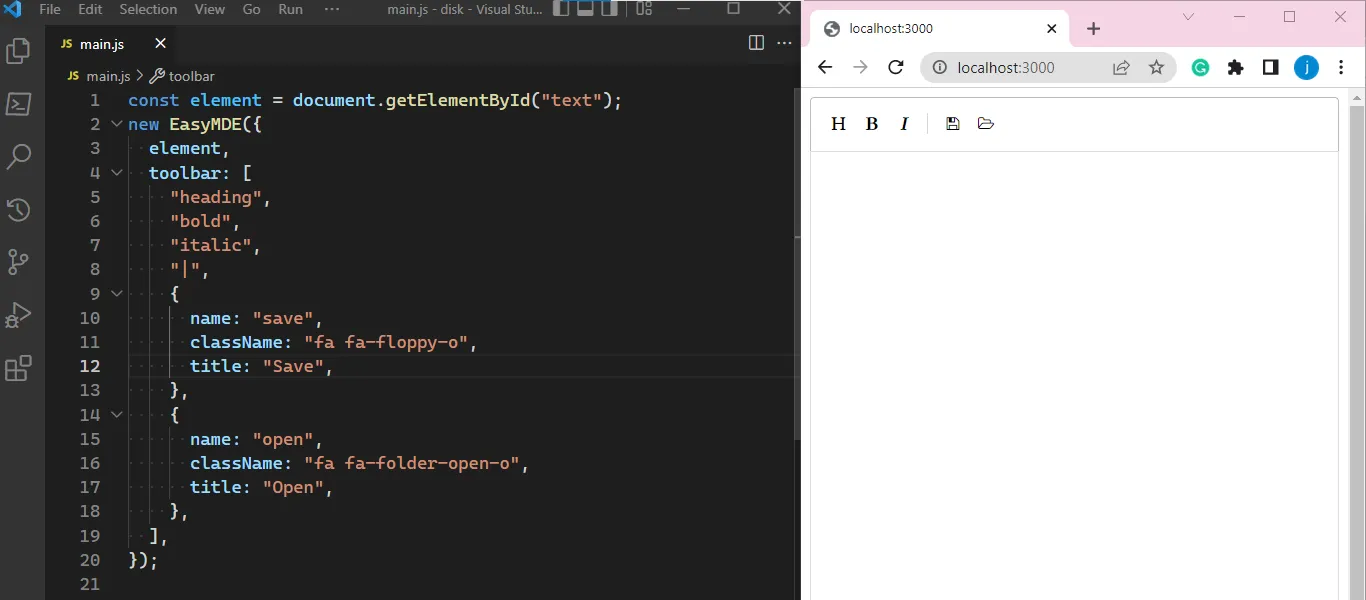Open Run and Debug view
Screen dimensions: 1366x600
pos(18,315)
